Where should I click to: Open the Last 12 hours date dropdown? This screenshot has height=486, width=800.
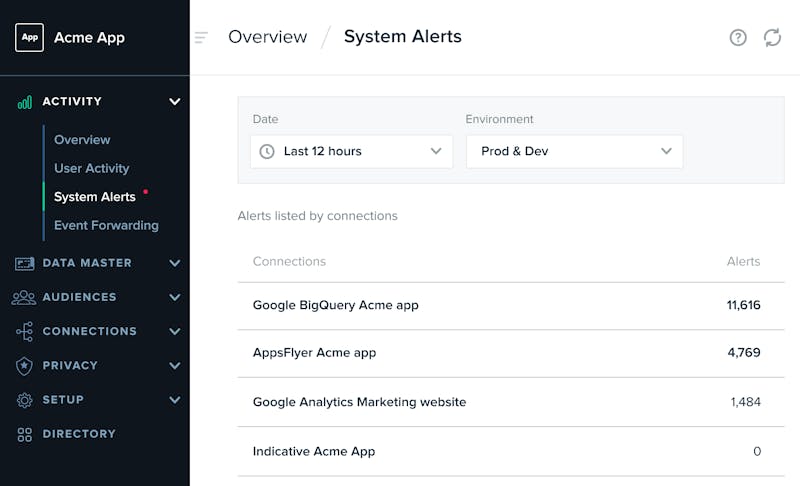(x=351, y=151)
